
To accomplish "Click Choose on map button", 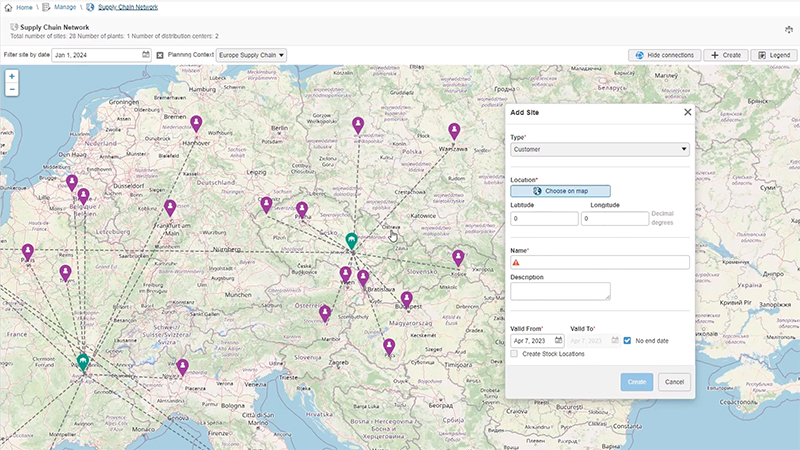I will pyautogui.click(x=560, y=191).
